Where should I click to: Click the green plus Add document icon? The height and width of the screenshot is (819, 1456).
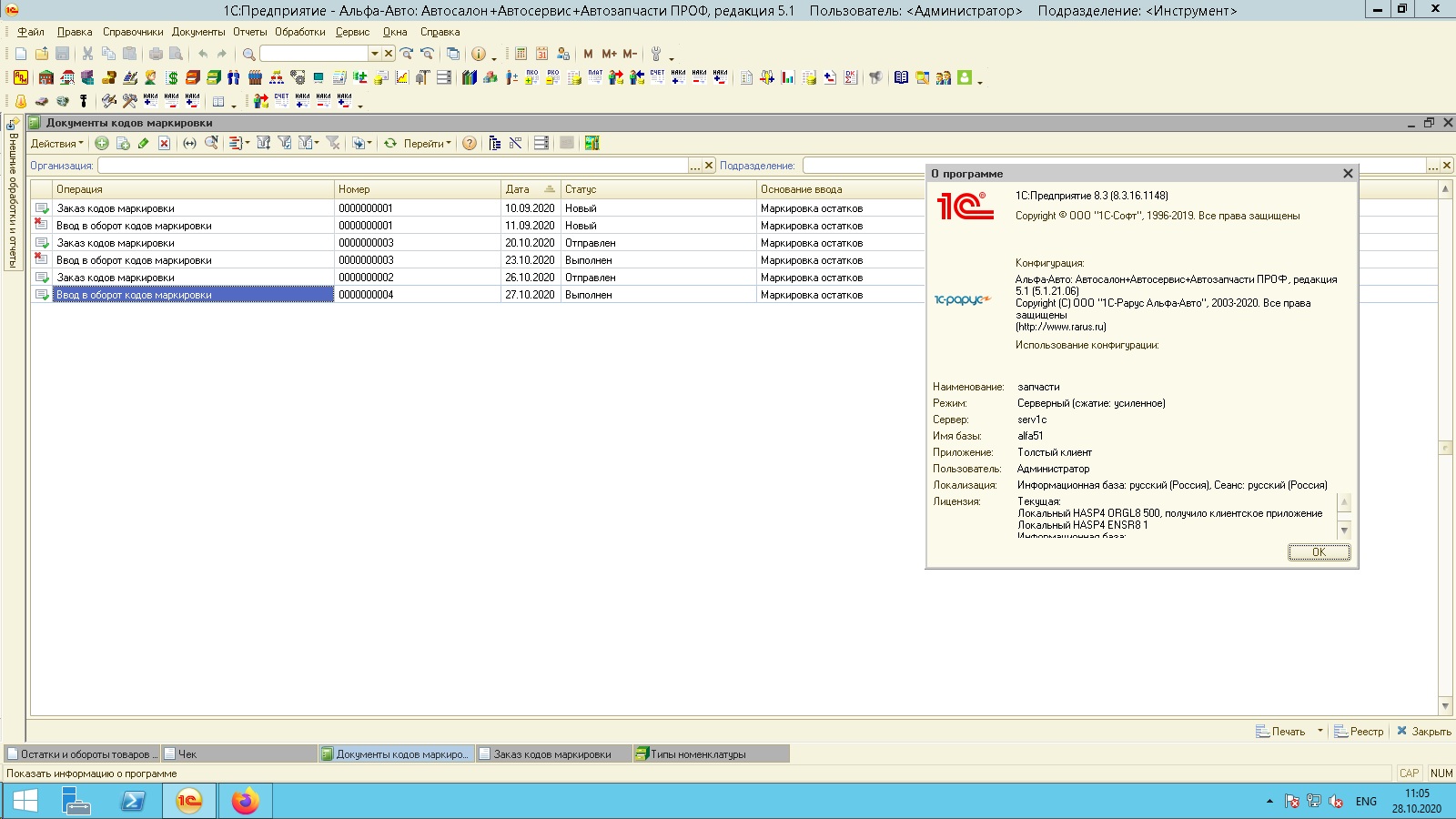click(102, 143)
